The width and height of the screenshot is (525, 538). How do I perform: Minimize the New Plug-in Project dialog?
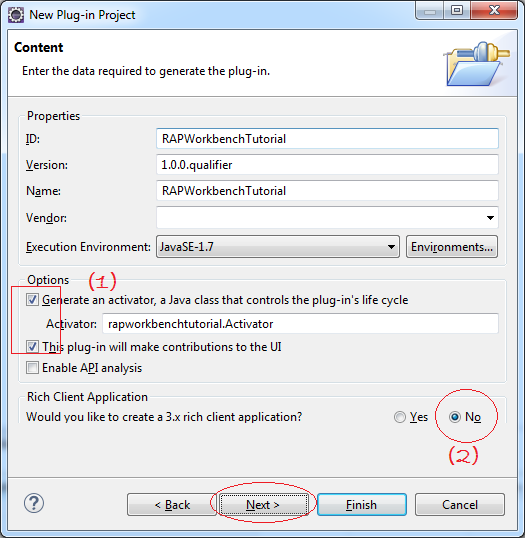pyautogui.click(x=430, y=11)
